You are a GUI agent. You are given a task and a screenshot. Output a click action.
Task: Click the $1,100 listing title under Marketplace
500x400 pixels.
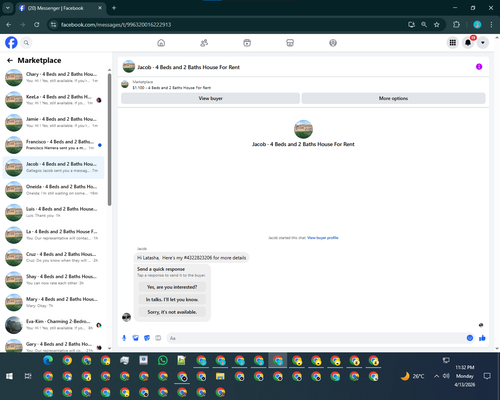pyautogui.click(x=172, y=88)
